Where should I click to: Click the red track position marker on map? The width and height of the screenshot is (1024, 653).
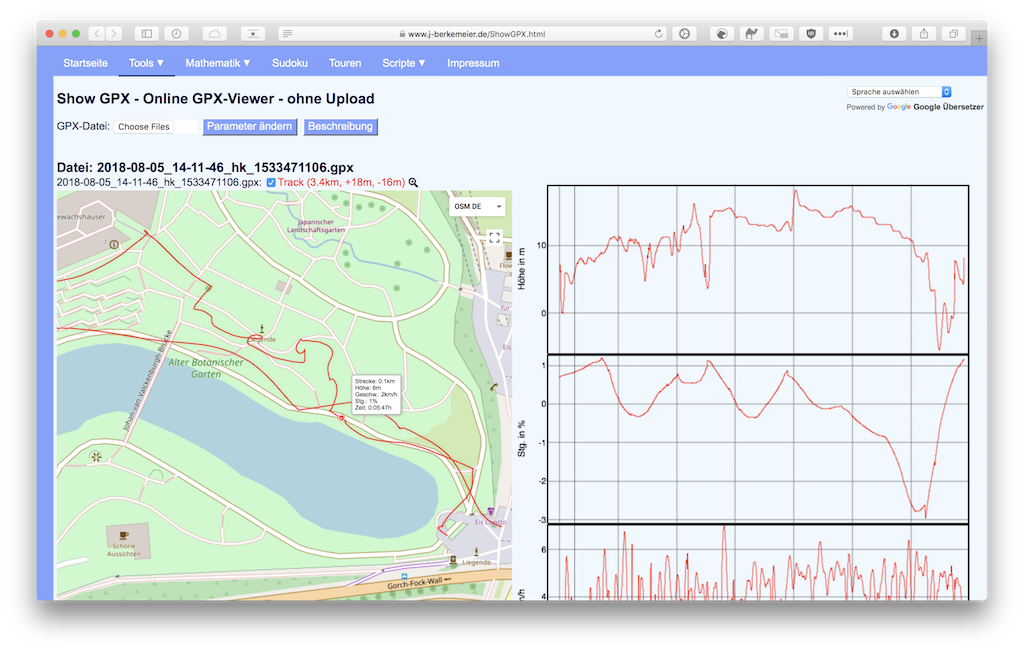341,418
